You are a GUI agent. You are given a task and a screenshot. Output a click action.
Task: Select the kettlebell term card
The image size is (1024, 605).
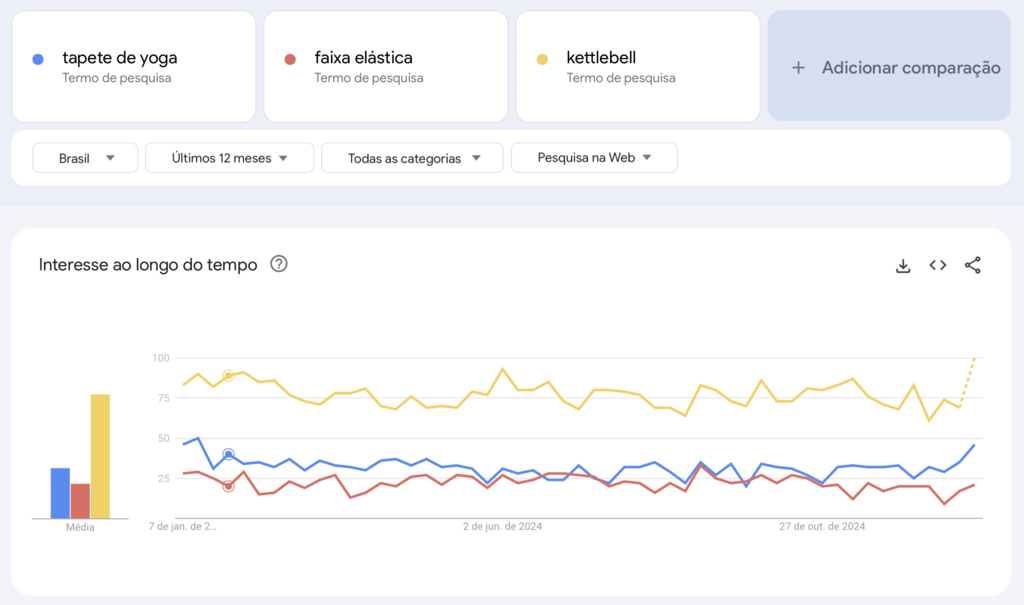(x=637, y=65)
